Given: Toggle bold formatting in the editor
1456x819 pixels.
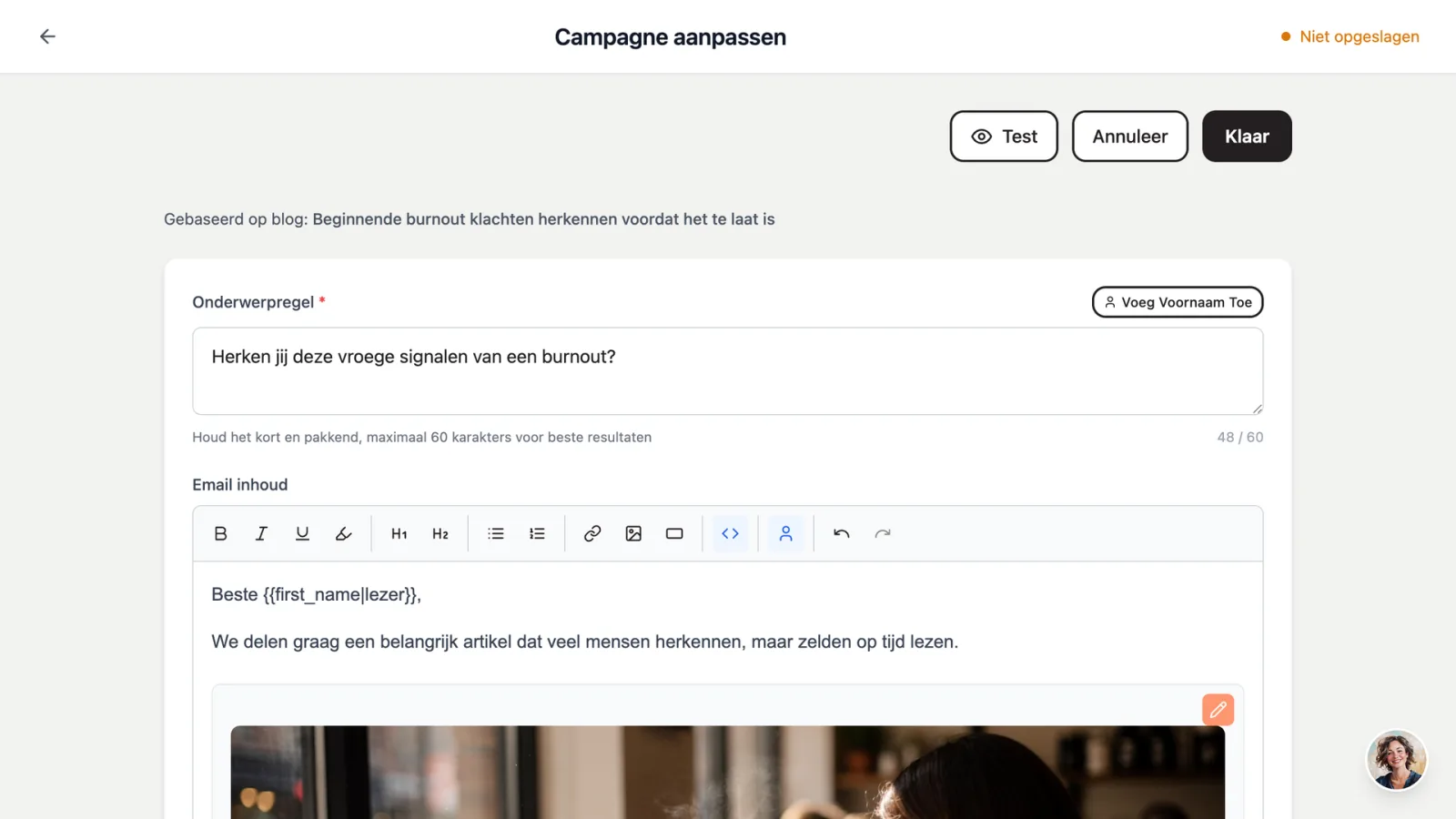Looking at the screenshot, I should tap(220, 533).
